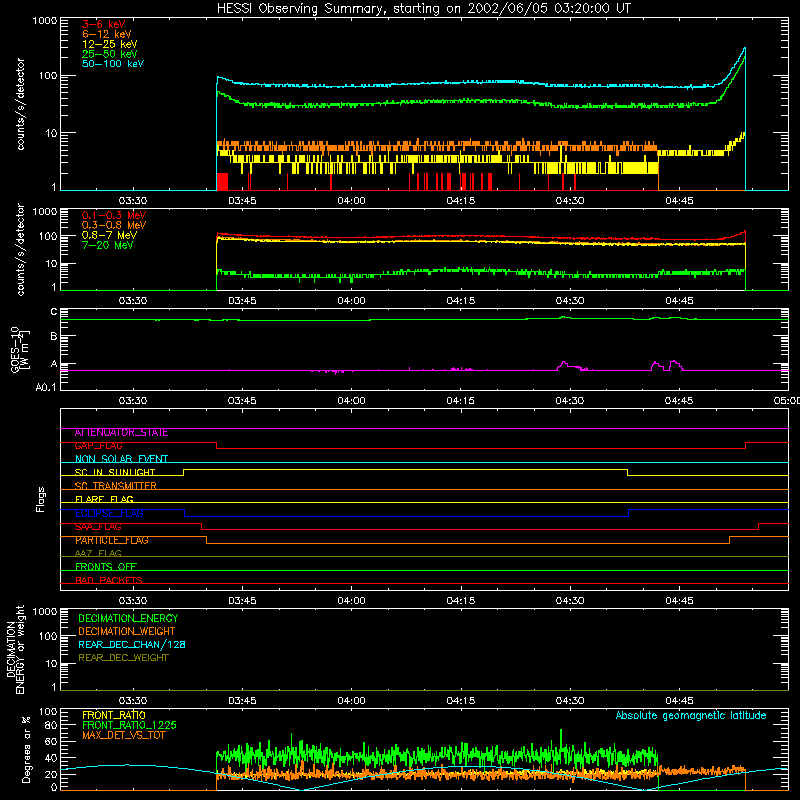The width and height of the screenshot is (800, 800).
Task: Click the 7-20 MeV legend label
Action: [x=108, y=245]
